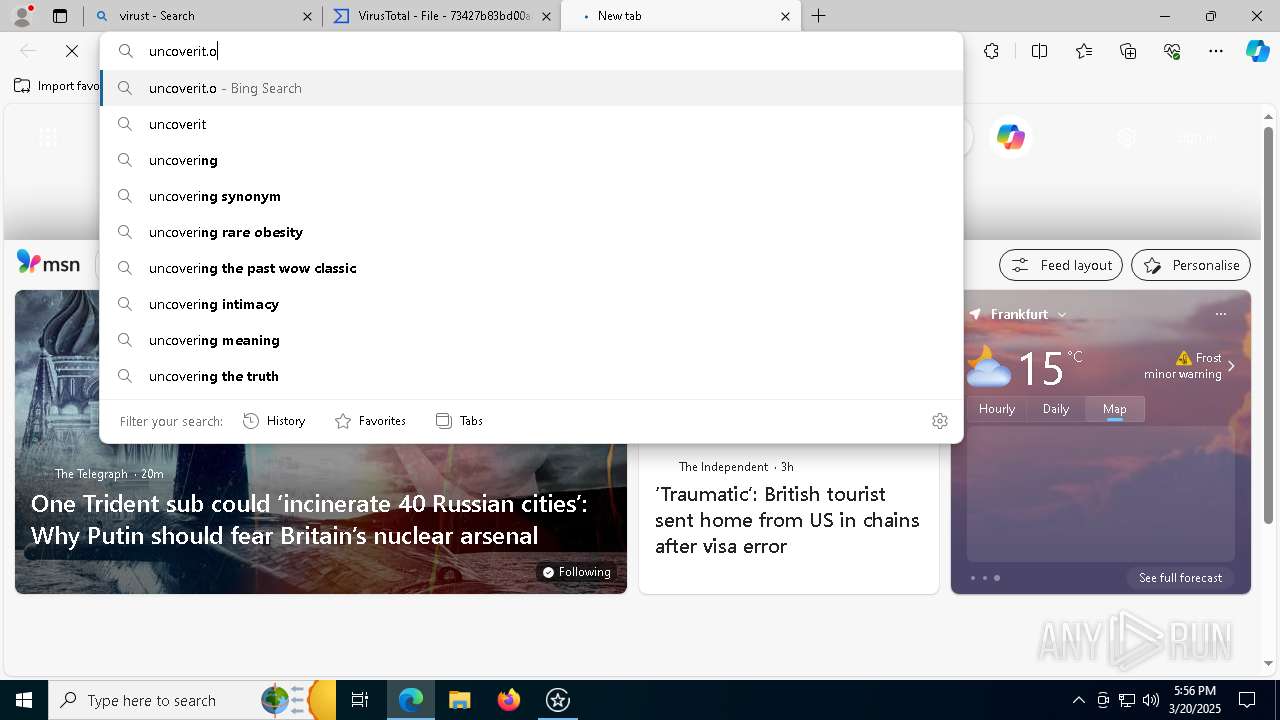Select uncovering the past wow classic suggestion
The image size is (1280, 720).
point(532,268)
